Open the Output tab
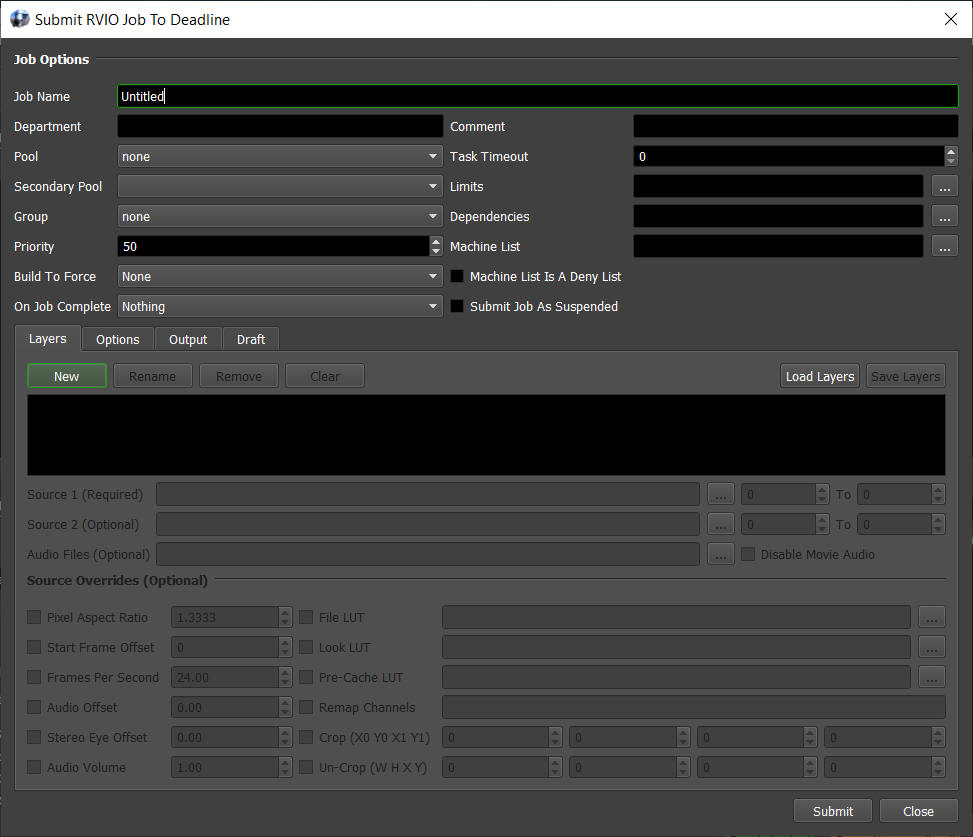The width and height of the screenshot is (973, 837). 188,340
